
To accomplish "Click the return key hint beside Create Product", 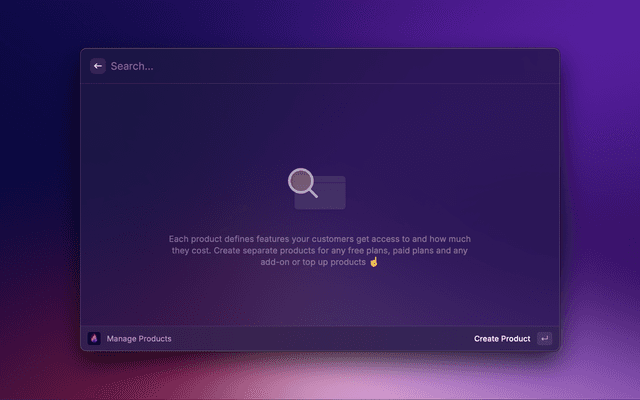I will coord(544,338).
